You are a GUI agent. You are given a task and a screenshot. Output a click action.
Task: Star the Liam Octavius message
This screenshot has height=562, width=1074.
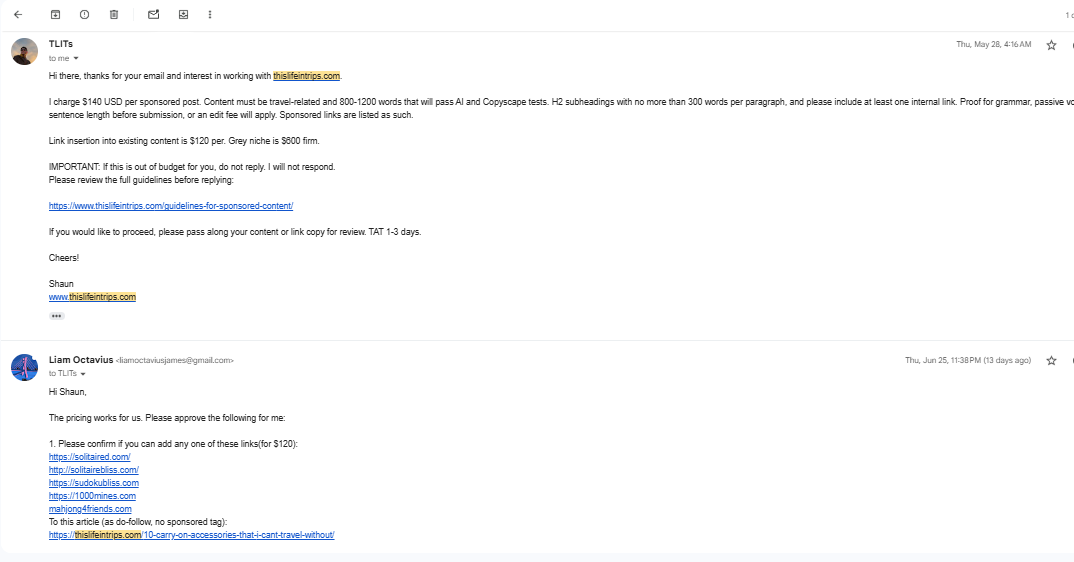(x=1051, y=361)
